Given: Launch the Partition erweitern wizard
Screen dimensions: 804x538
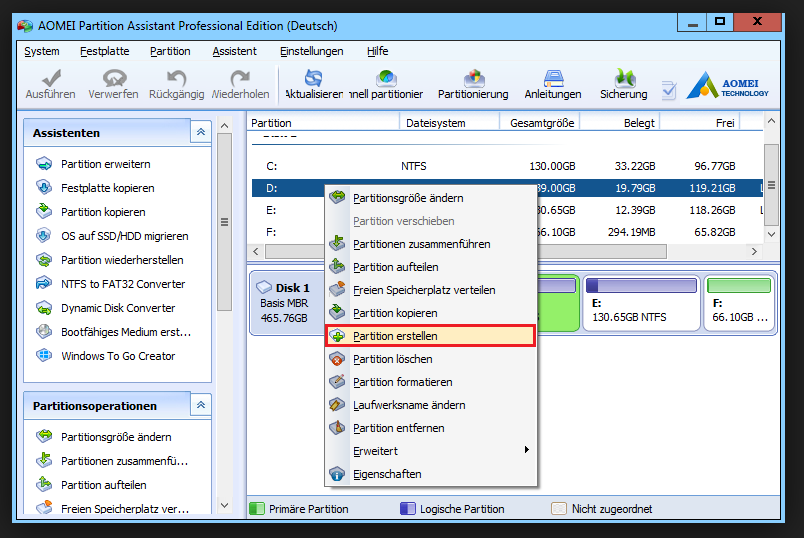Looking at the screenshot, I should point(106,164).
